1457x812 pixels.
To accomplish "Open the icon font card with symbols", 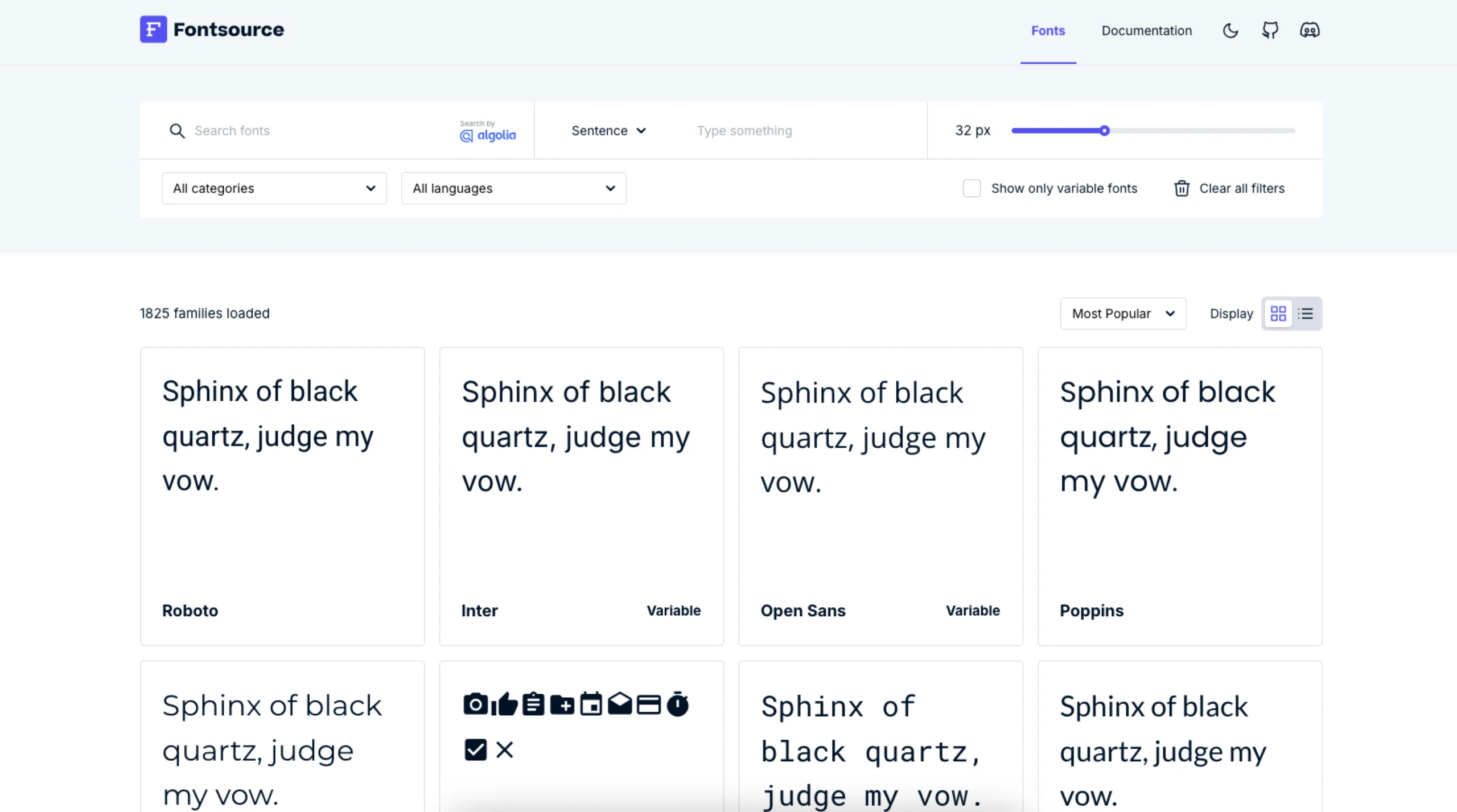I will [582, 736].
